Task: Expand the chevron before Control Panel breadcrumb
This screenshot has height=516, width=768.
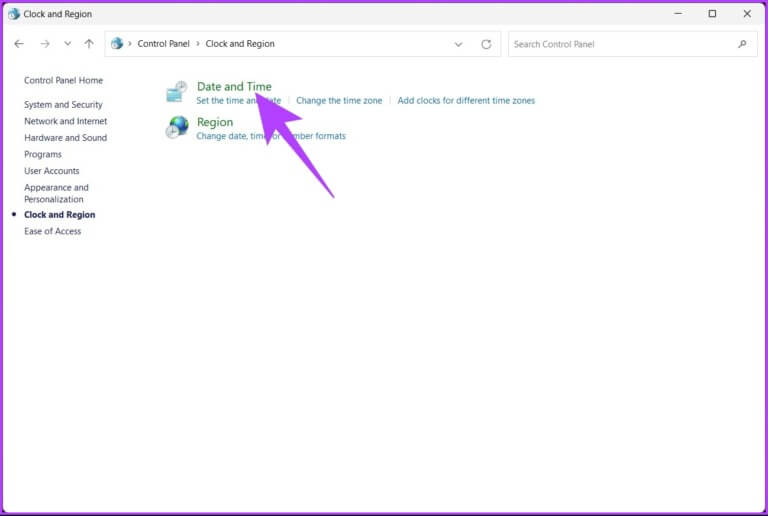Action: (130, 44)
